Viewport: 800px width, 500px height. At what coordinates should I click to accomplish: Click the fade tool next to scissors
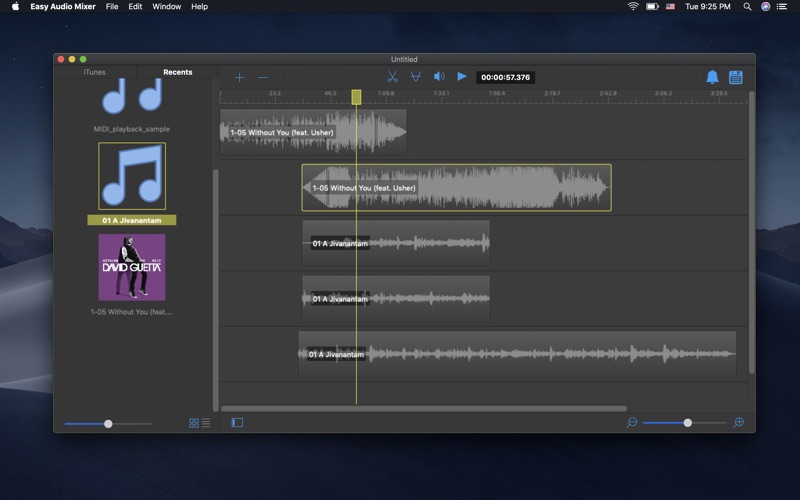point(414,77)
